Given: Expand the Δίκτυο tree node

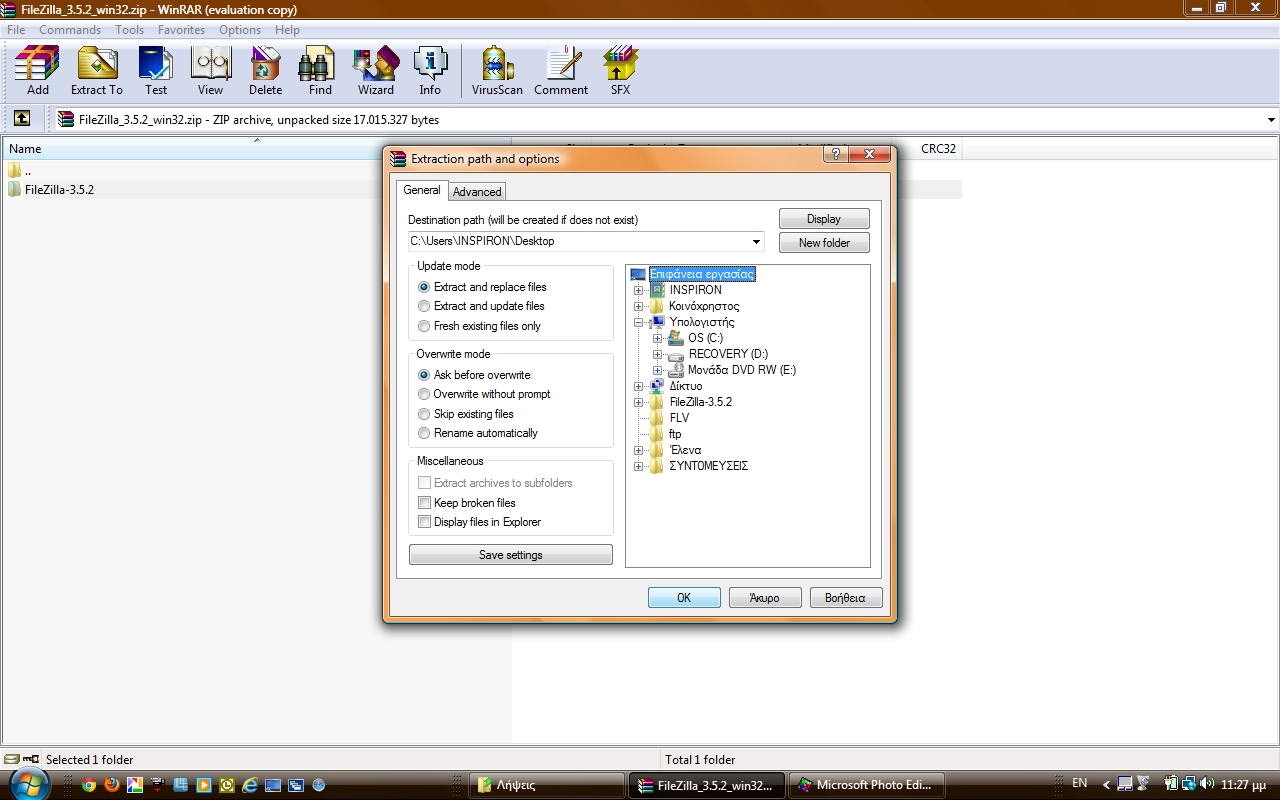Looking at the screenshot, I should pos(638,386).
